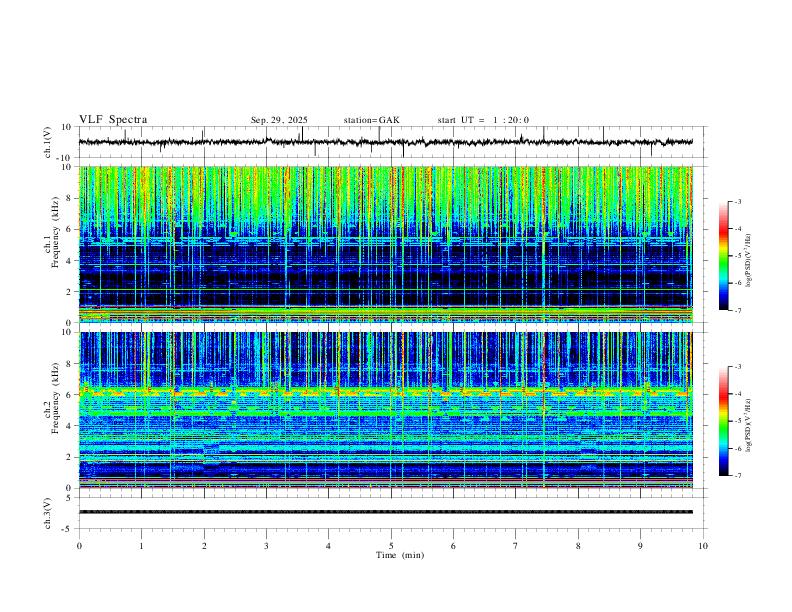This screenshot has height=612, width=792.
Task: Click the ch.1 voltage waveform trace
Action: click(386, 142)
